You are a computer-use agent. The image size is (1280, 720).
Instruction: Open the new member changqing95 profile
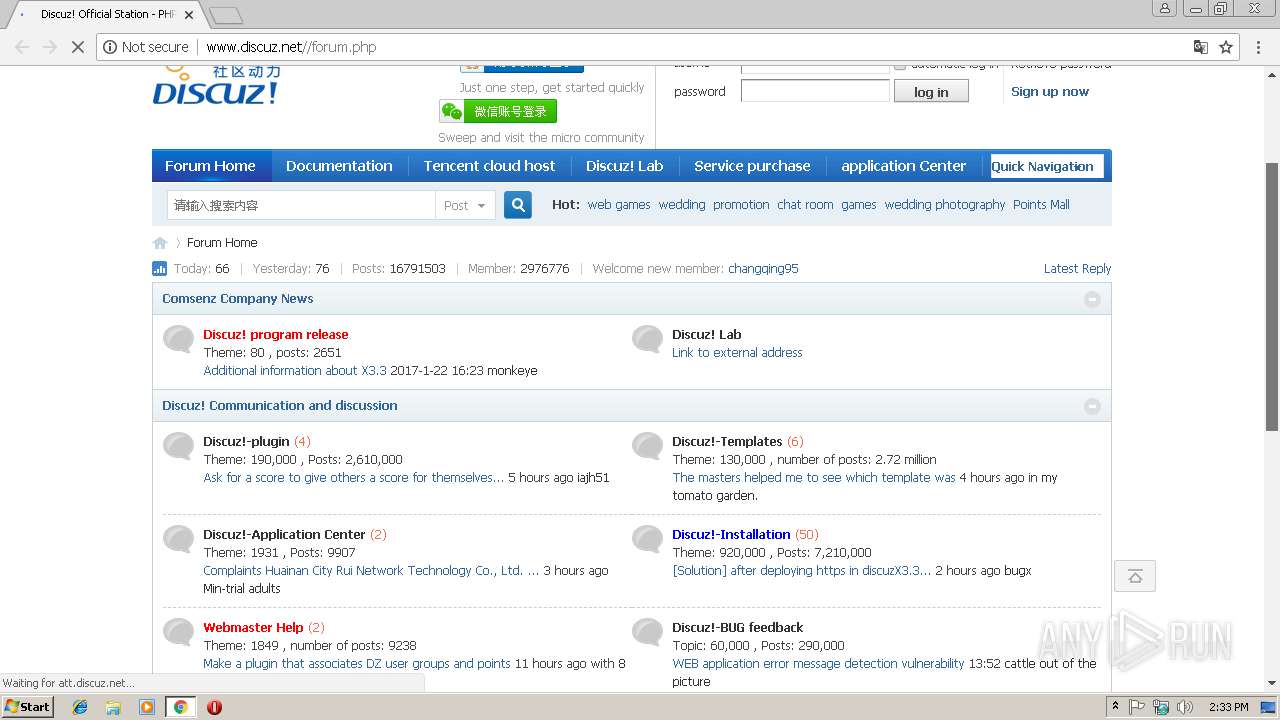pyautogui.click(x=763, y=268)
